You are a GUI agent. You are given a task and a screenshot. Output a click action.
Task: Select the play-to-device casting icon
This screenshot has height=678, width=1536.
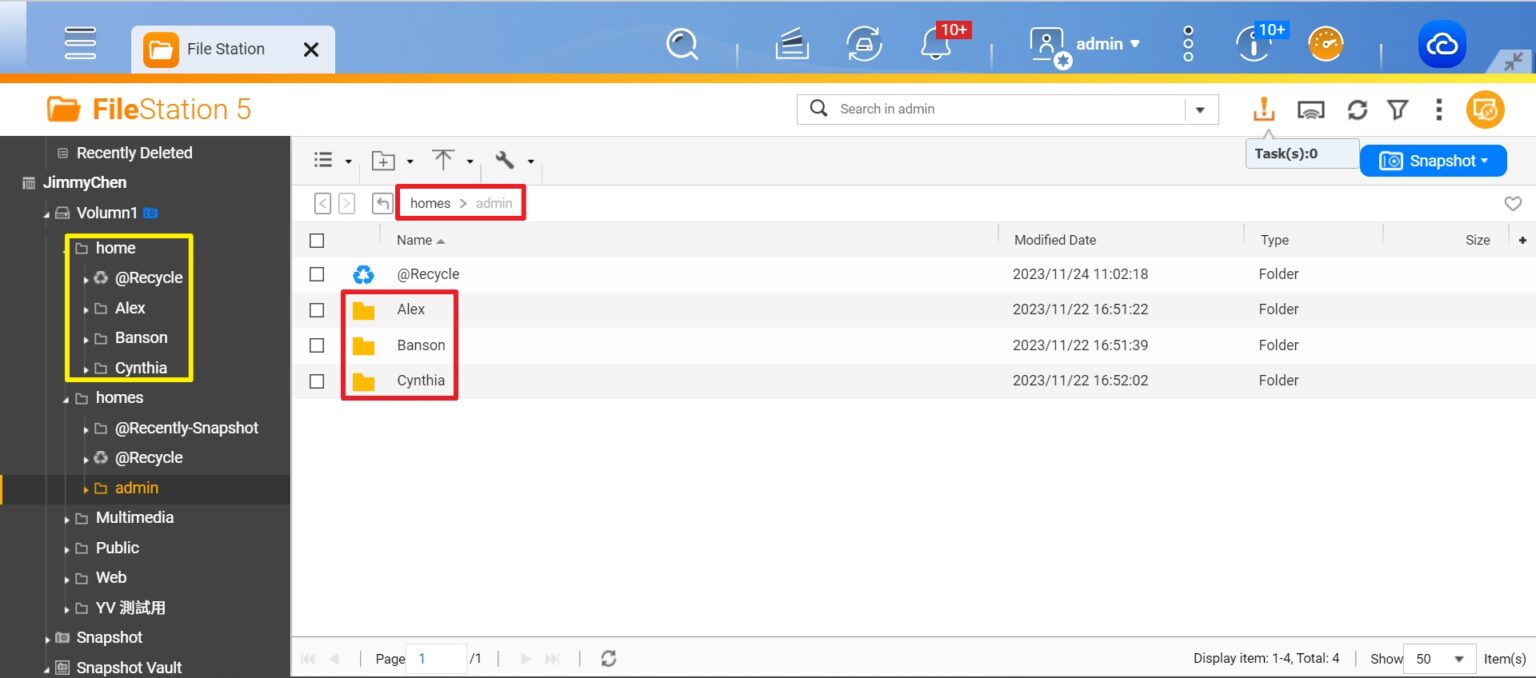pyautogui.click(x=1311, y=109)
